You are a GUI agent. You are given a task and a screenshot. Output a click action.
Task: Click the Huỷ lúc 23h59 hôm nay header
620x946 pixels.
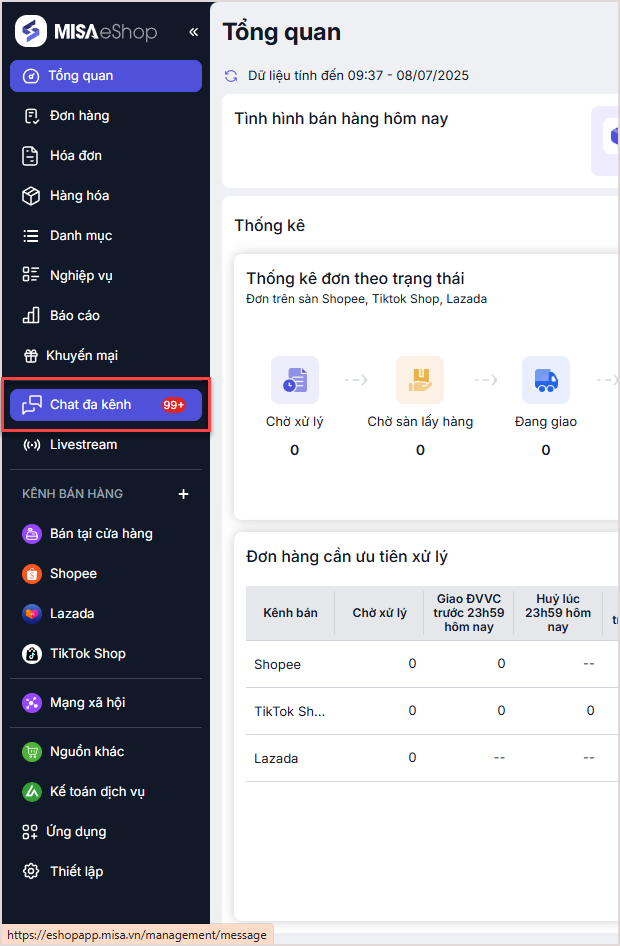point(558,613)
